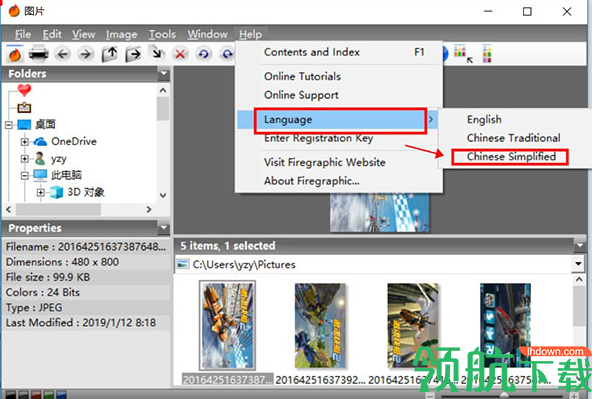Image resolution: width=592 pixels, height=399 pixels.
Task: Select the yzy user folder
Action: click(59, 159)
